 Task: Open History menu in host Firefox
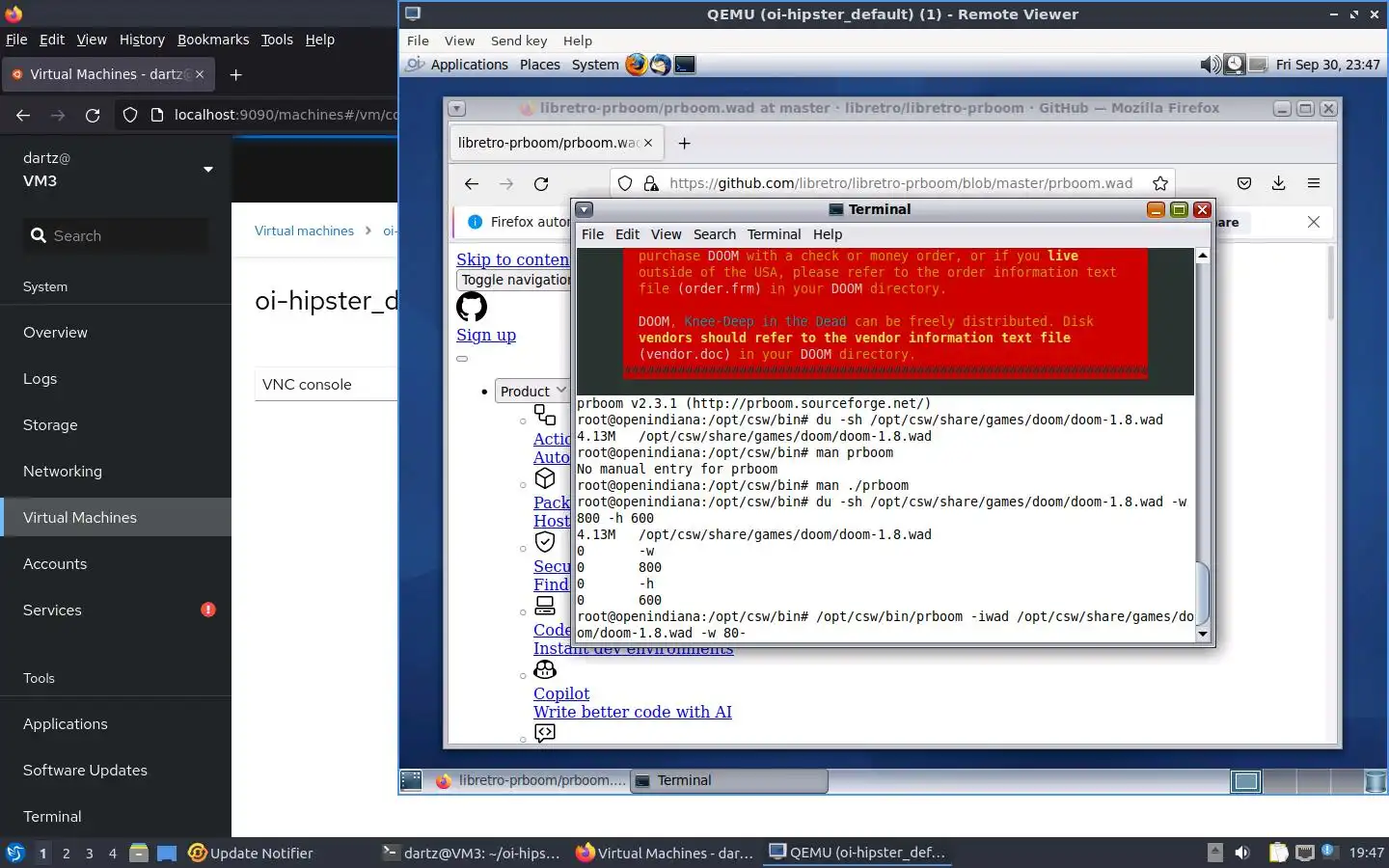pos(142,40)
